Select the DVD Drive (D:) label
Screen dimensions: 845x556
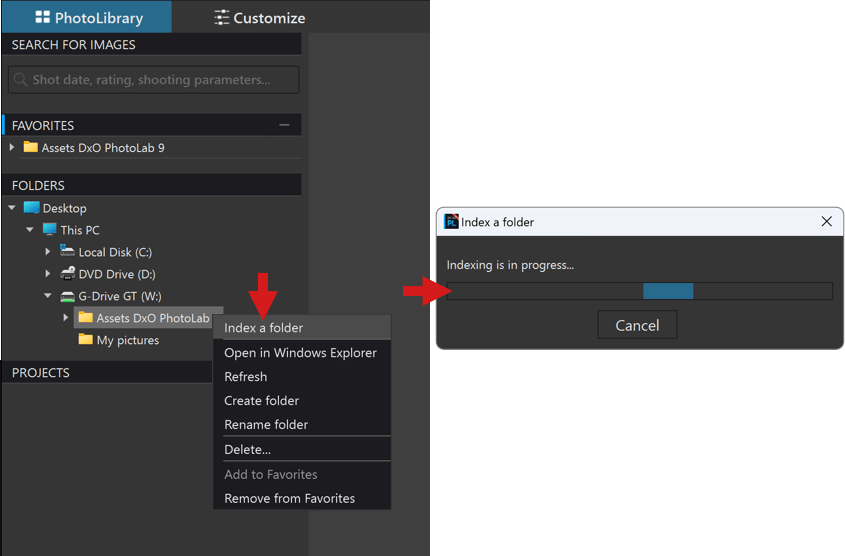(117, 274)
